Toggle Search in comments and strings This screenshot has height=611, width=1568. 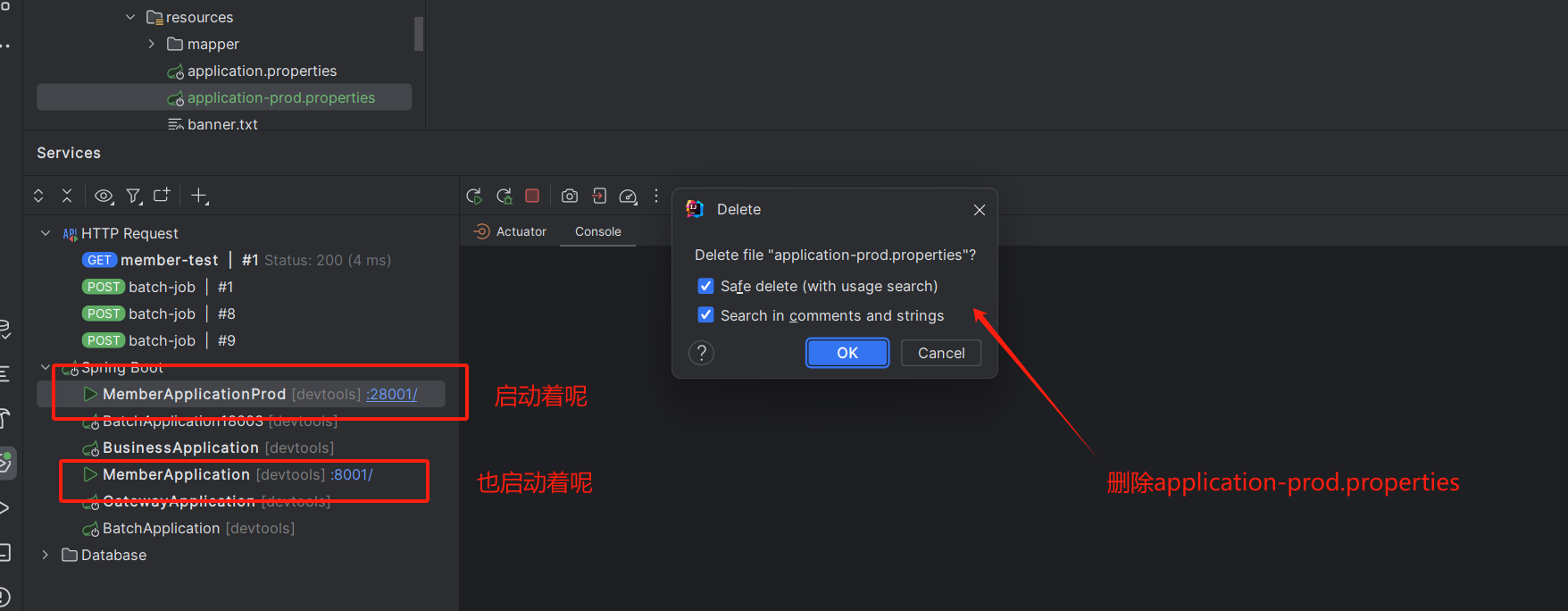tap(705, 315)
